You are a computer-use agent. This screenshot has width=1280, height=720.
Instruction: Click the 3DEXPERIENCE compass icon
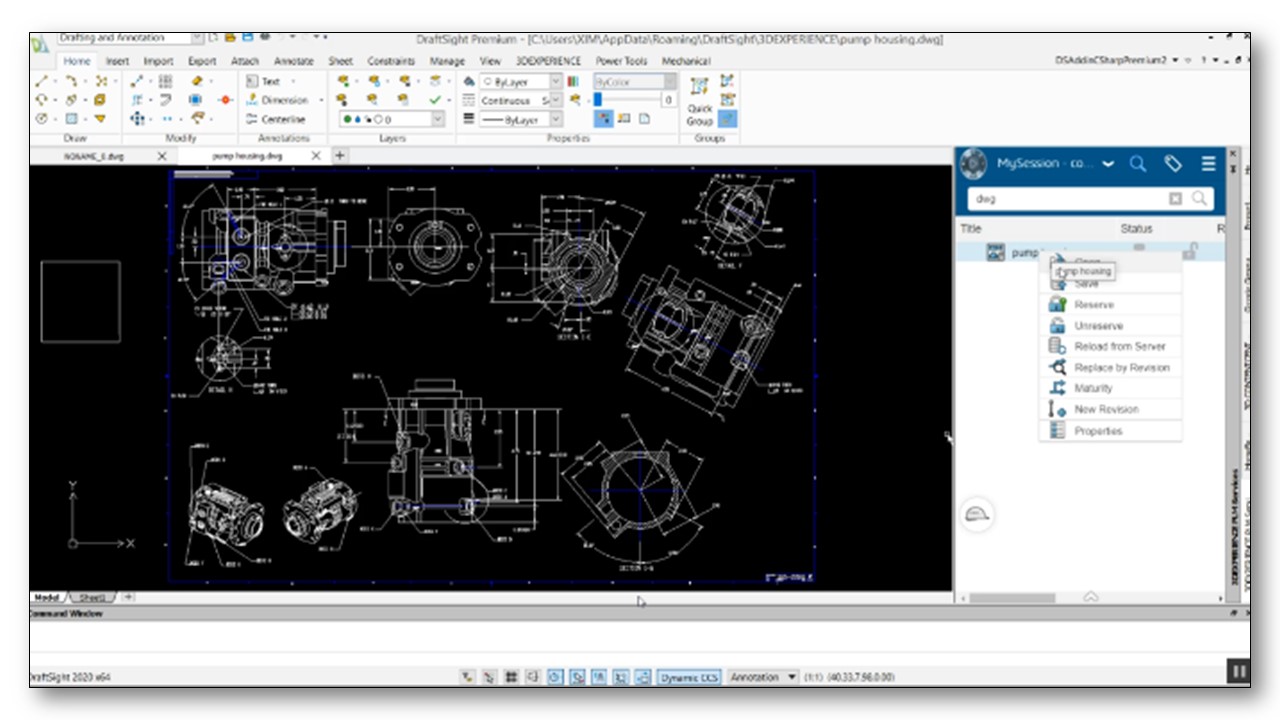973,164
